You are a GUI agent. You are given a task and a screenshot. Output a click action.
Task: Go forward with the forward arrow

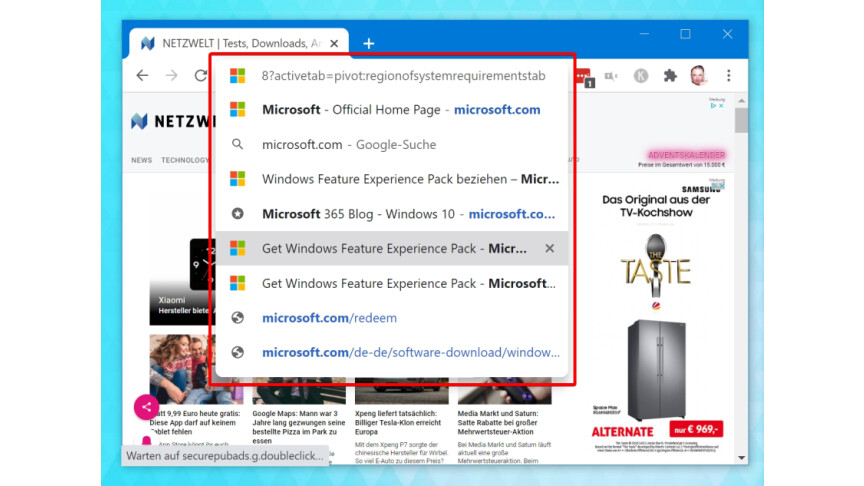[172, 75]
